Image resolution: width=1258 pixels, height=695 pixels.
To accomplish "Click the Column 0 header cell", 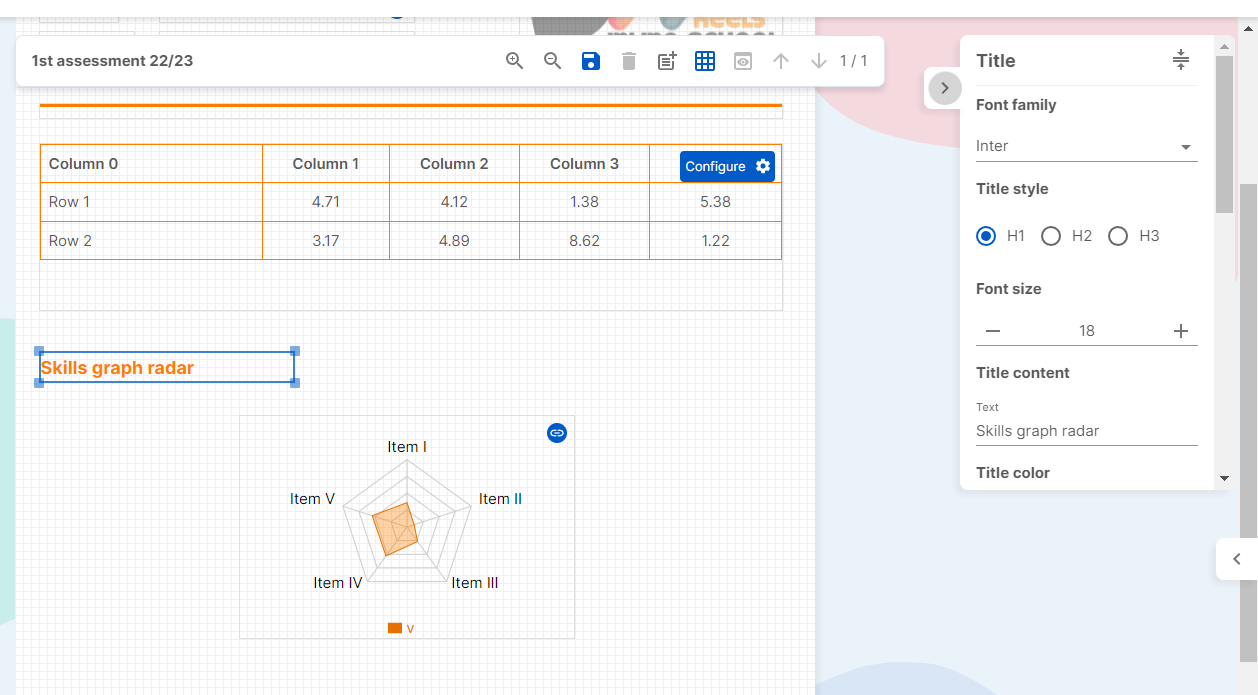I will click(151, 163).
